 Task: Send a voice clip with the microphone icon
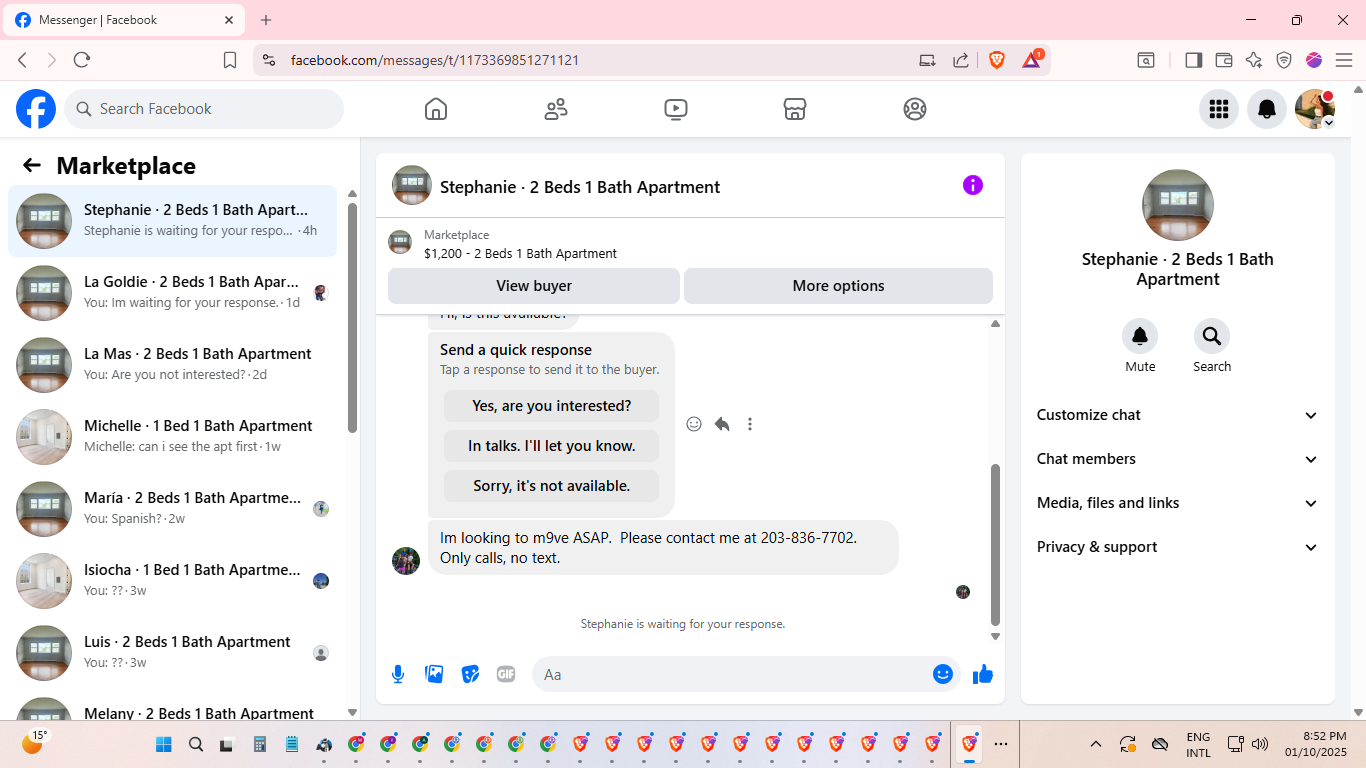click(398, 674)
